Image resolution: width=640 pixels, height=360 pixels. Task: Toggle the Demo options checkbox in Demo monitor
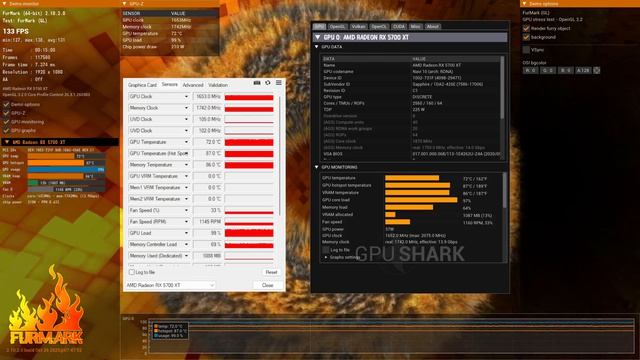(x=6, y=104)
